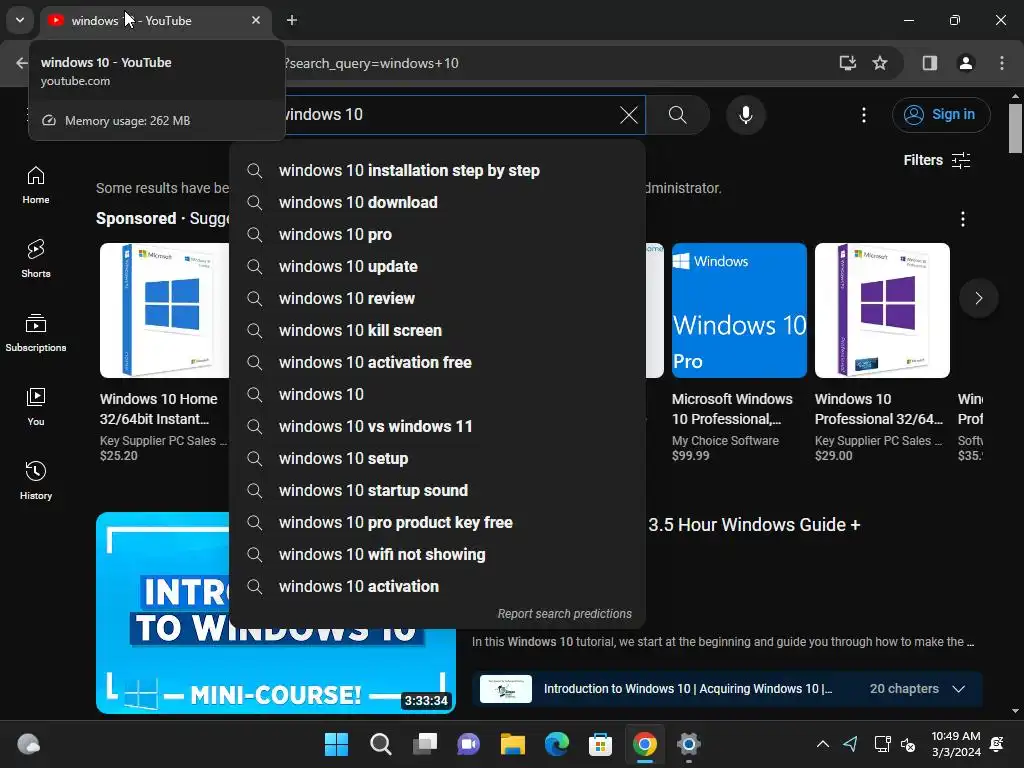Click the Chrome address bar URL
The width and height of the screenshot is (1024, 768).
click(x=372, y=63)
